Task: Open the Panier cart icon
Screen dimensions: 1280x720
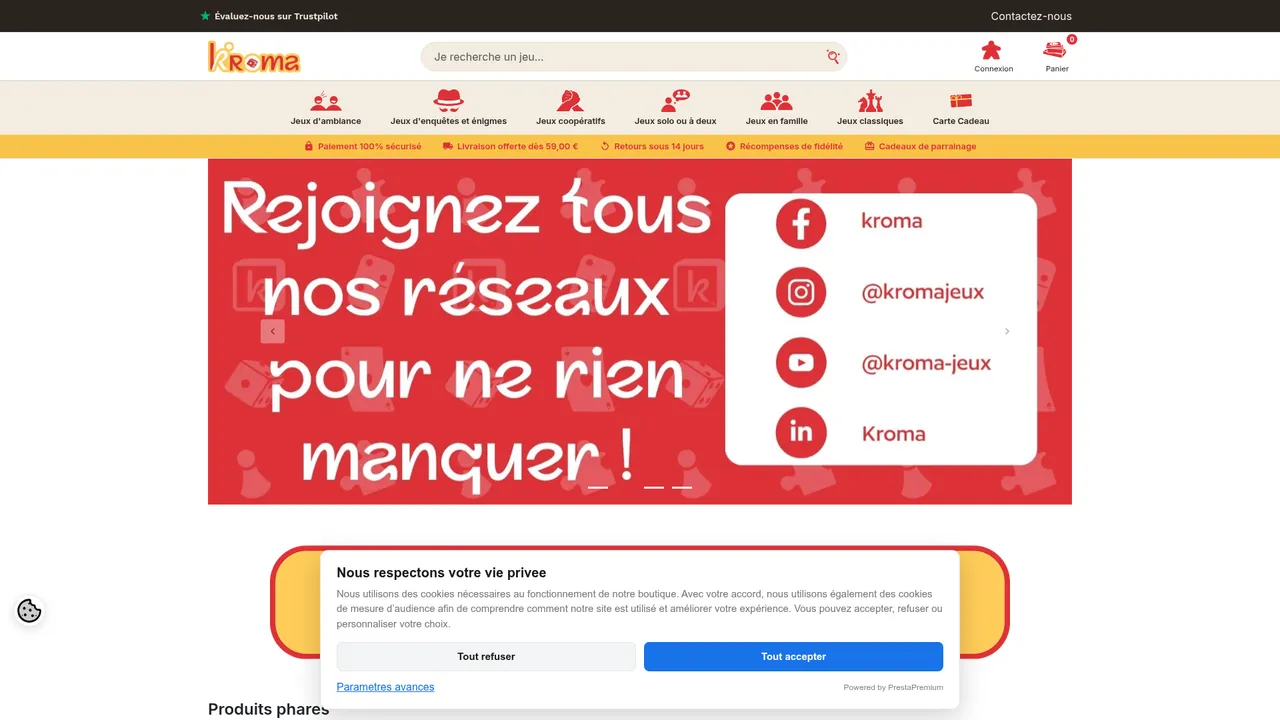Action: click(1055, 49)
